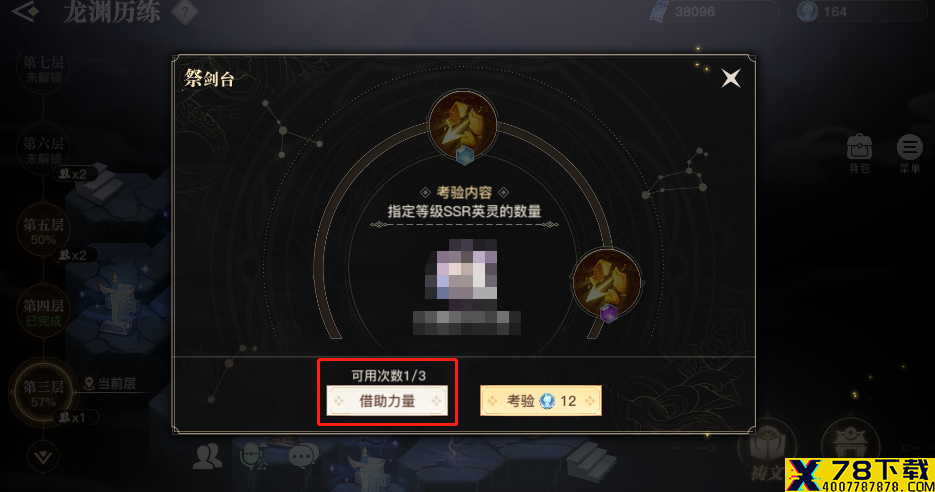Click the pixelated hero thumbnail
Image resolution: width=935 pixels, height=492 pixels.
tap(461, 269)
